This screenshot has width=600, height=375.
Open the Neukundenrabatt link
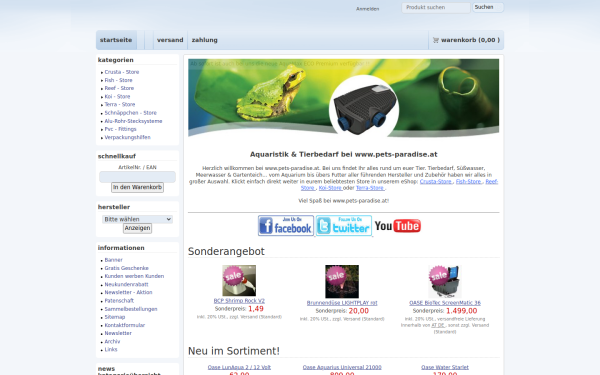tap(126, 284)
